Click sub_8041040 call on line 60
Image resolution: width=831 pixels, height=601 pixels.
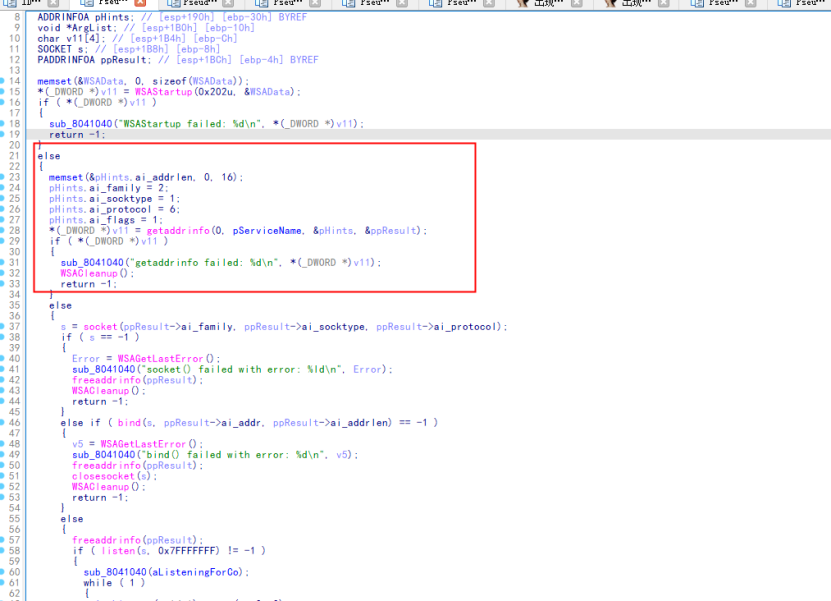115,572
